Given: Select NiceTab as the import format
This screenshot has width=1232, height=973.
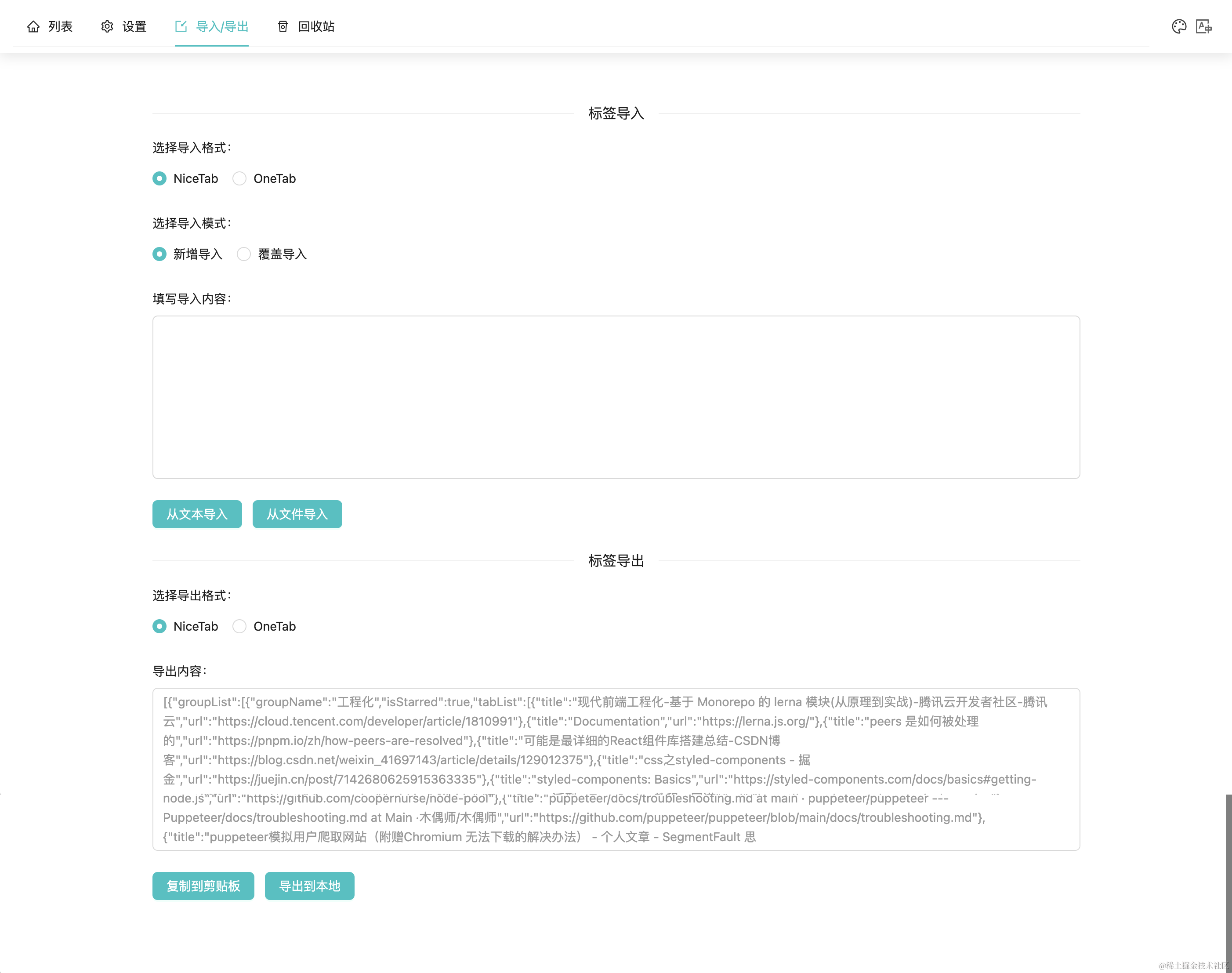Looking at the screenshot, I should (159, 179).
